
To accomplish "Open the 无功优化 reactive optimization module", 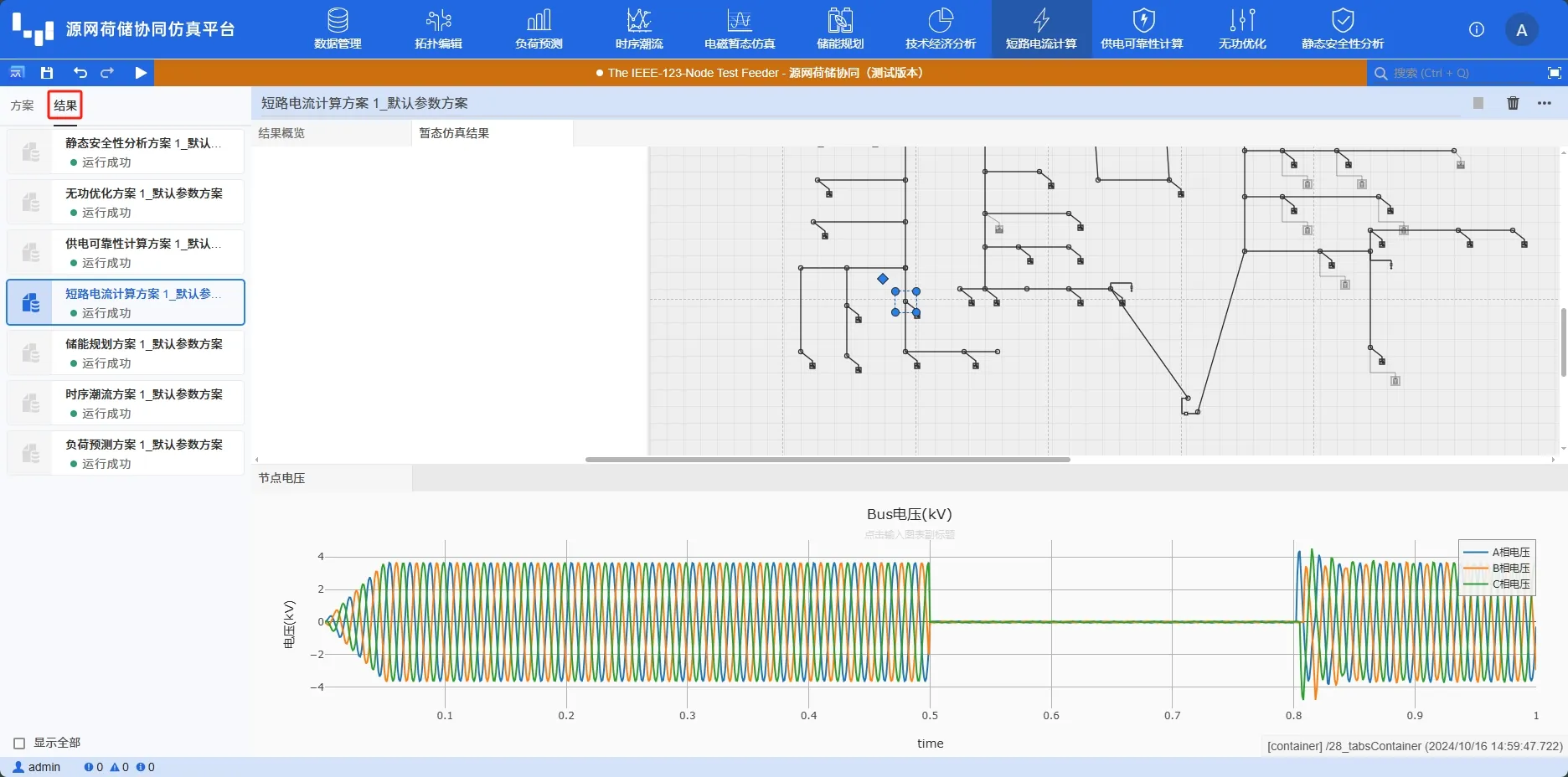I will pos(1242,29).
